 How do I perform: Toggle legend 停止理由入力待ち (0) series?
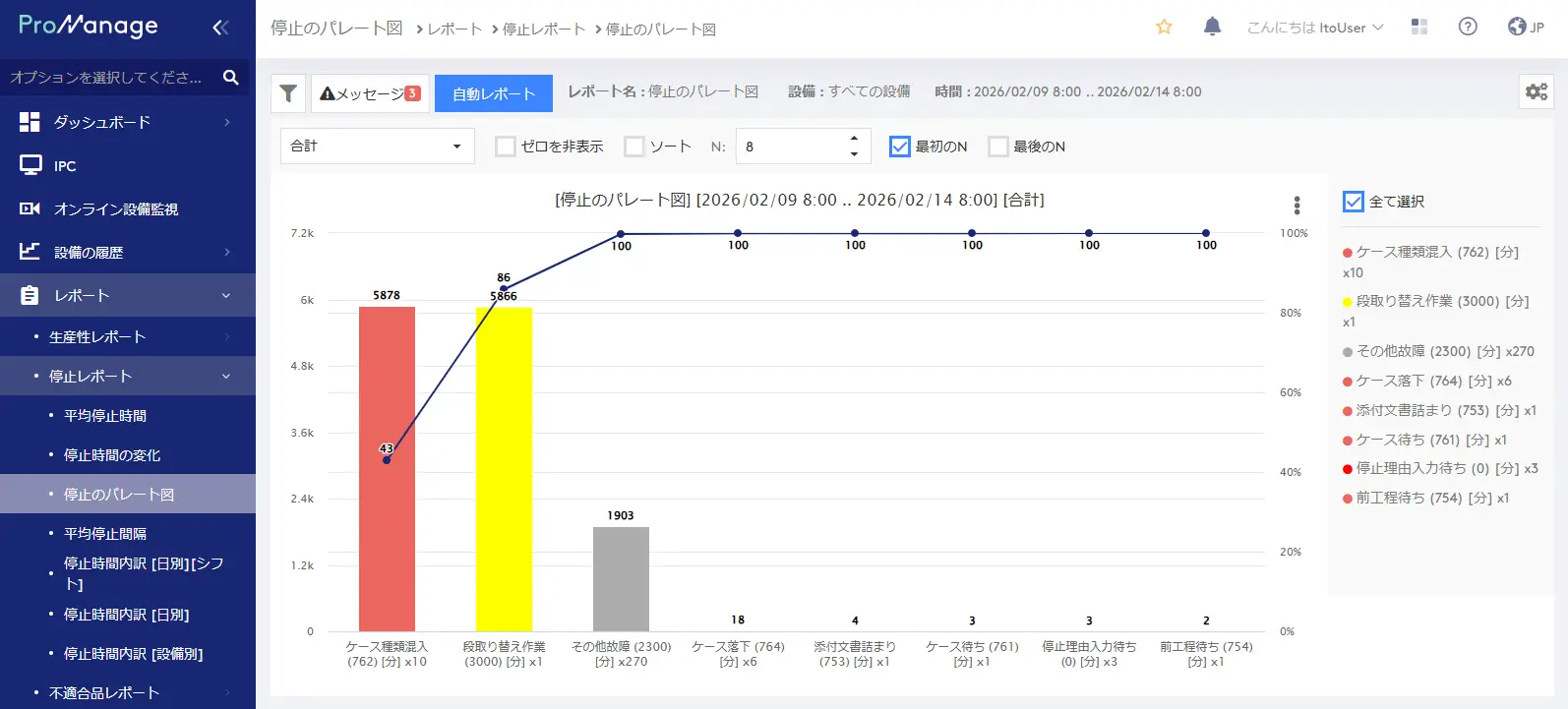(1440, 468)
